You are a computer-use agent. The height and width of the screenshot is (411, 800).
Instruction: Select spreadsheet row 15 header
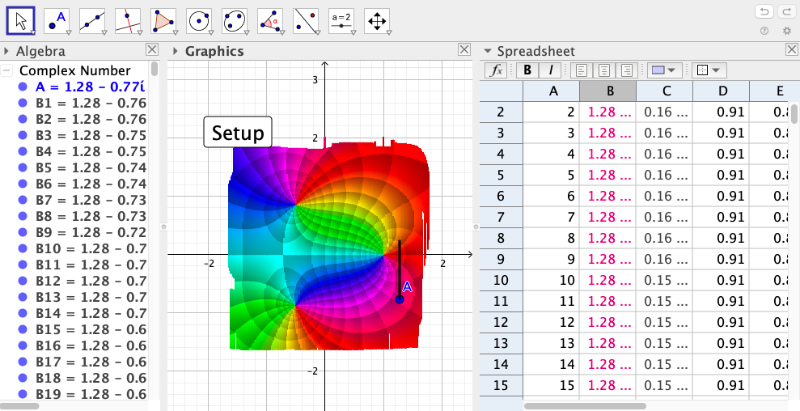[501, 386]
